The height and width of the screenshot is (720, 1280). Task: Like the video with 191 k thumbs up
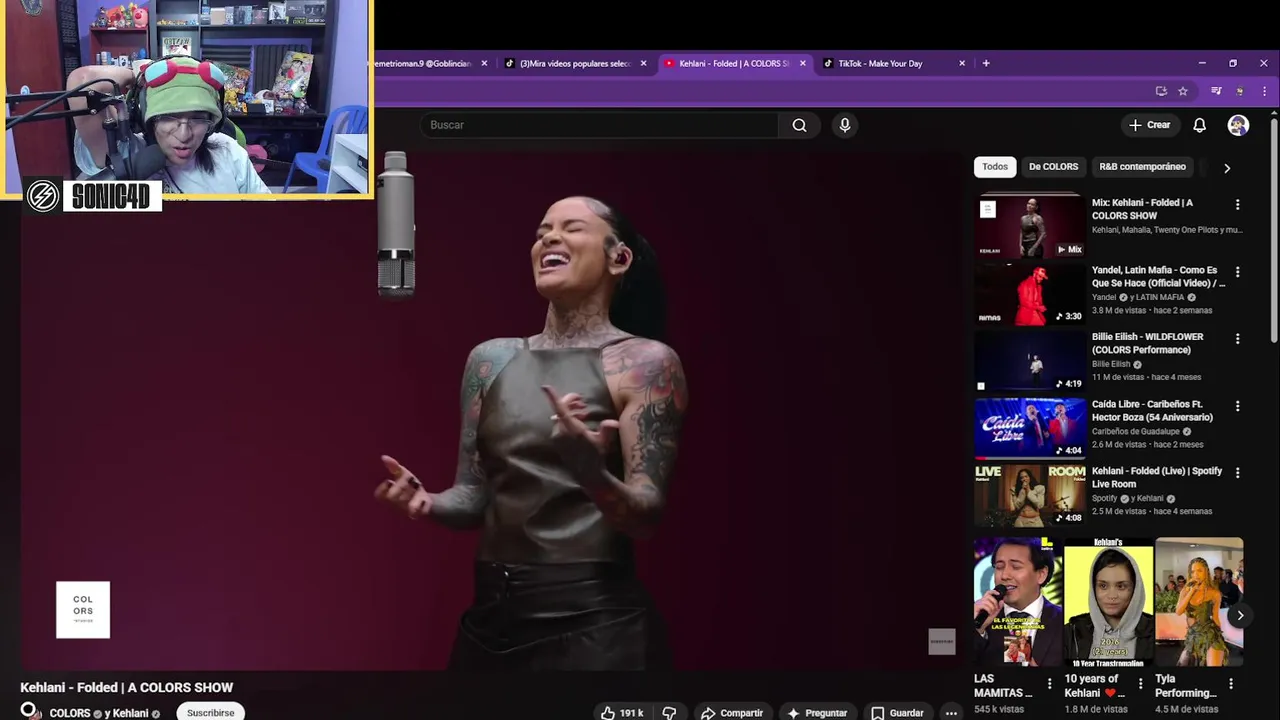[x=621, y=713]
